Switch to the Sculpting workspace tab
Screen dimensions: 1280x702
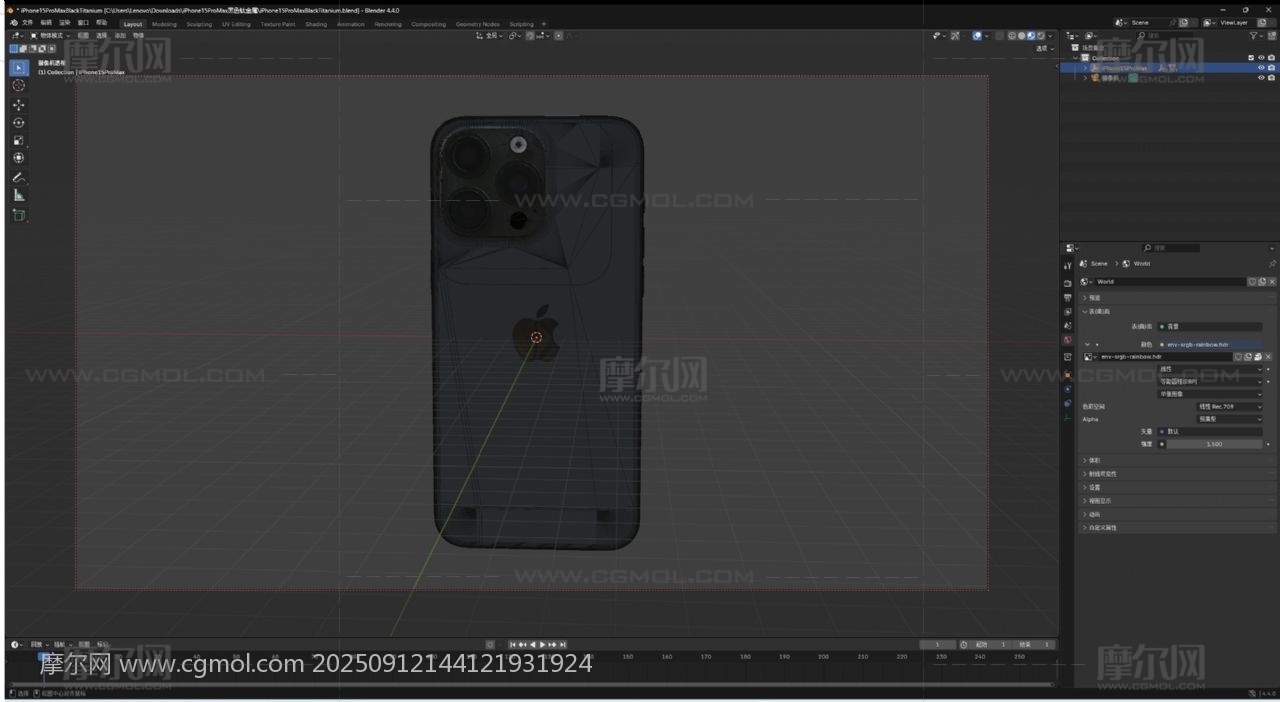(x=199, y=24)
